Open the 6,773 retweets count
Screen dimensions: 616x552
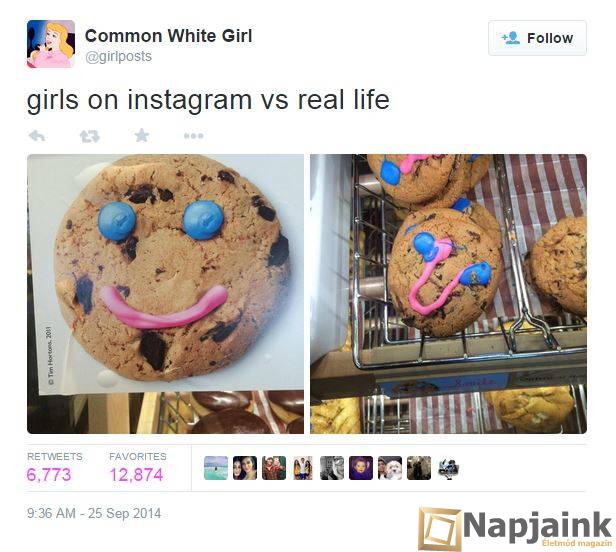point(49,475)
